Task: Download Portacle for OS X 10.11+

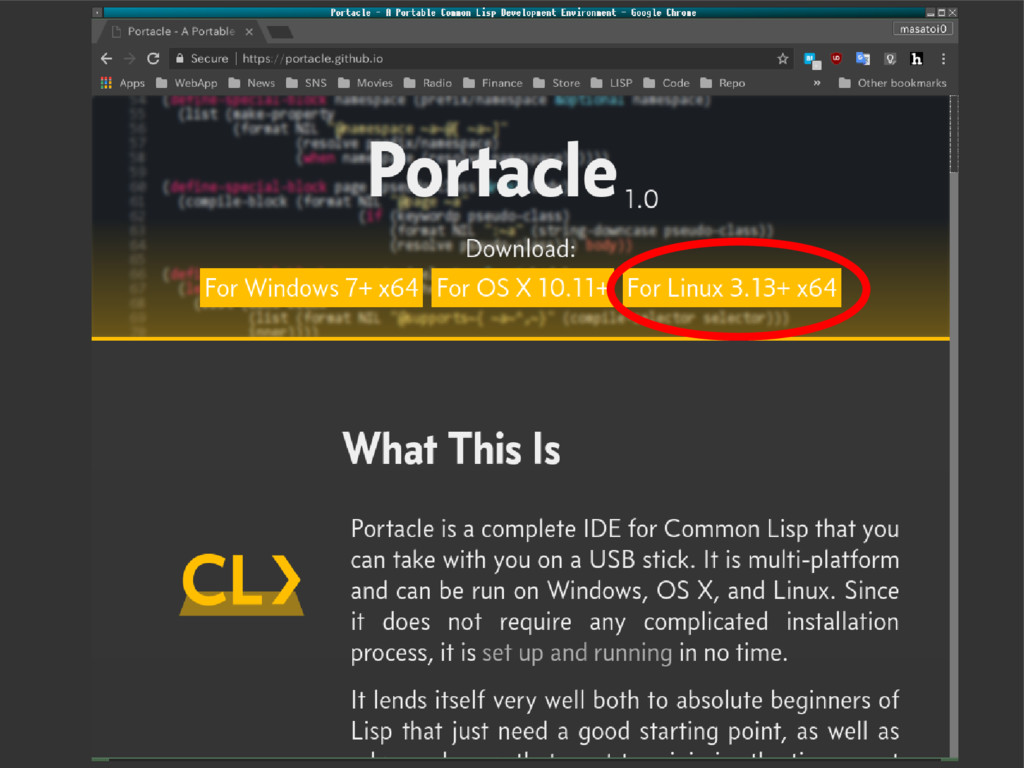Action: 522,287
